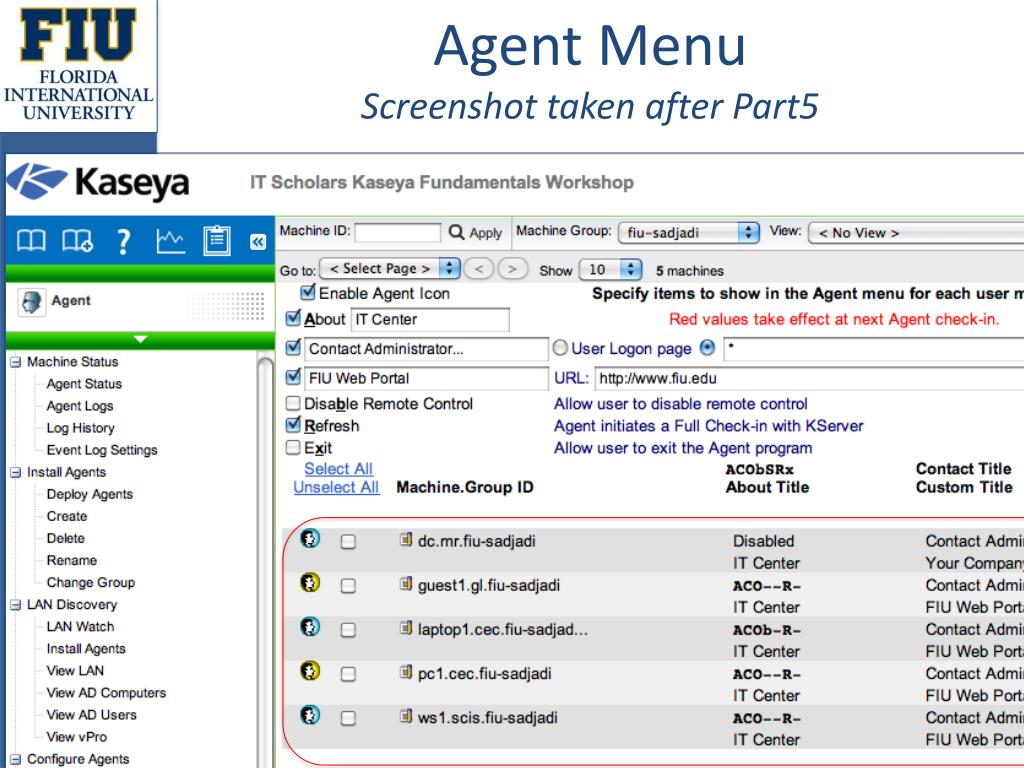1024x768 pixels.
Task: Open the View dropdown
Action: click(916, 233)
